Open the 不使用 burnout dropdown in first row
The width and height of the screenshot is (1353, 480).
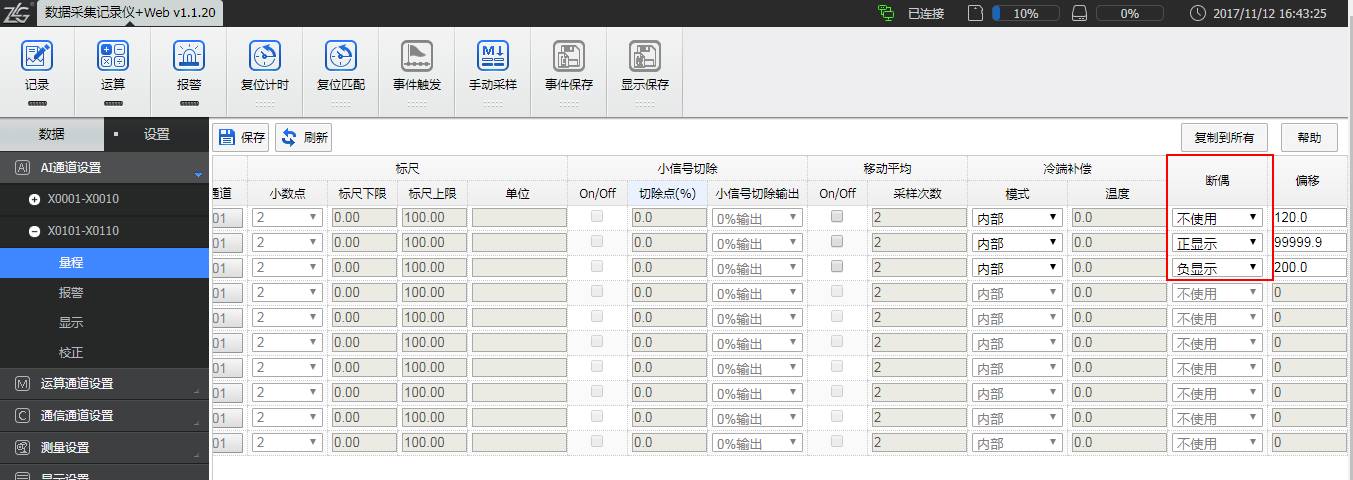1216,217
